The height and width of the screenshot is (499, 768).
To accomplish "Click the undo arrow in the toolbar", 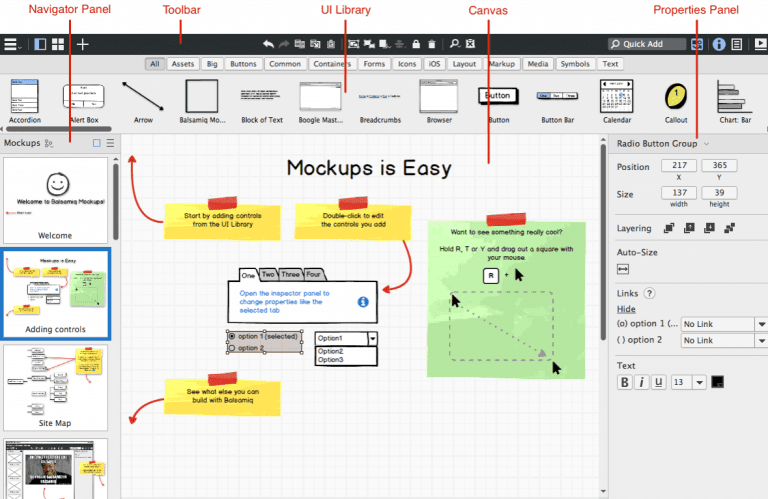I will tap(268, 44).
